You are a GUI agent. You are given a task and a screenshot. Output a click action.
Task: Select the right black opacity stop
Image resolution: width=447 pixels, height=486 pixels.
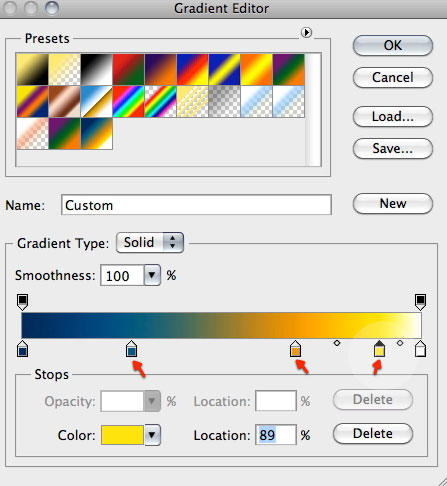(420, 302)
